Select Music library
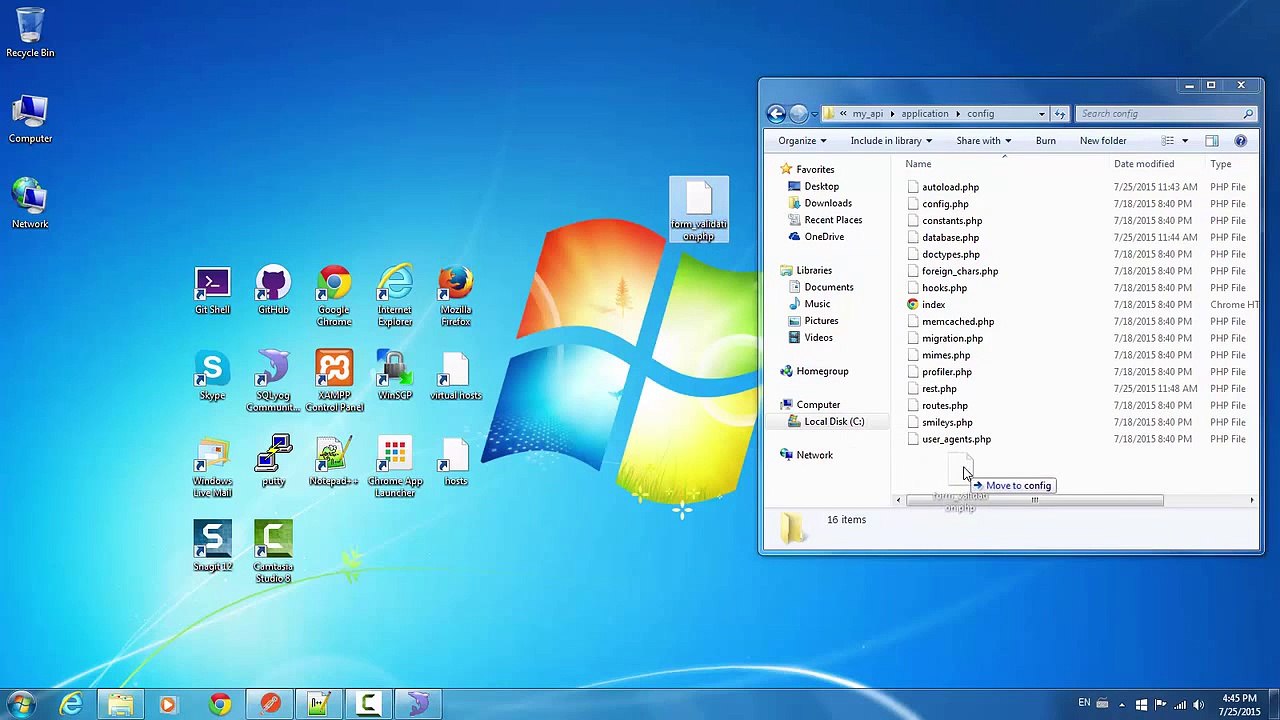The height and width of the screenshot is (720, 1280). point(817,304)
